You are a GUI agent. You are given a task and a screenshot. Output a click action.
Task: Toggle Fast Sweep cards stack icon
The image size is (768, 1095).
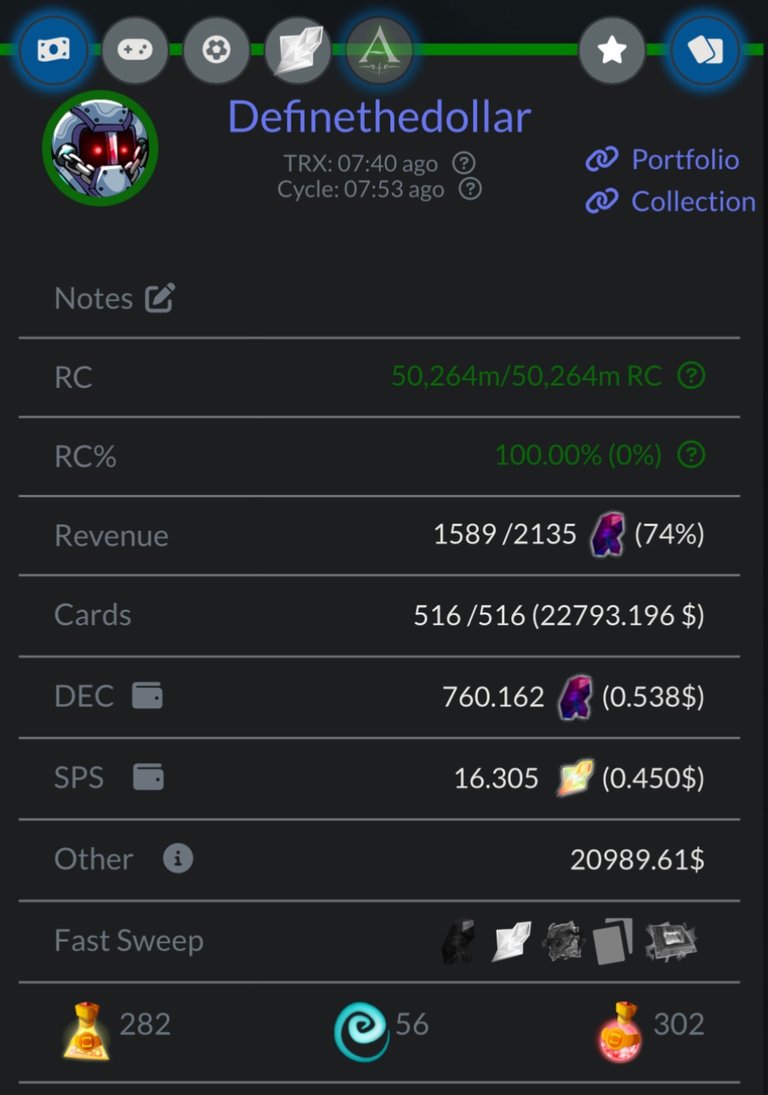(x=613, y=941)
